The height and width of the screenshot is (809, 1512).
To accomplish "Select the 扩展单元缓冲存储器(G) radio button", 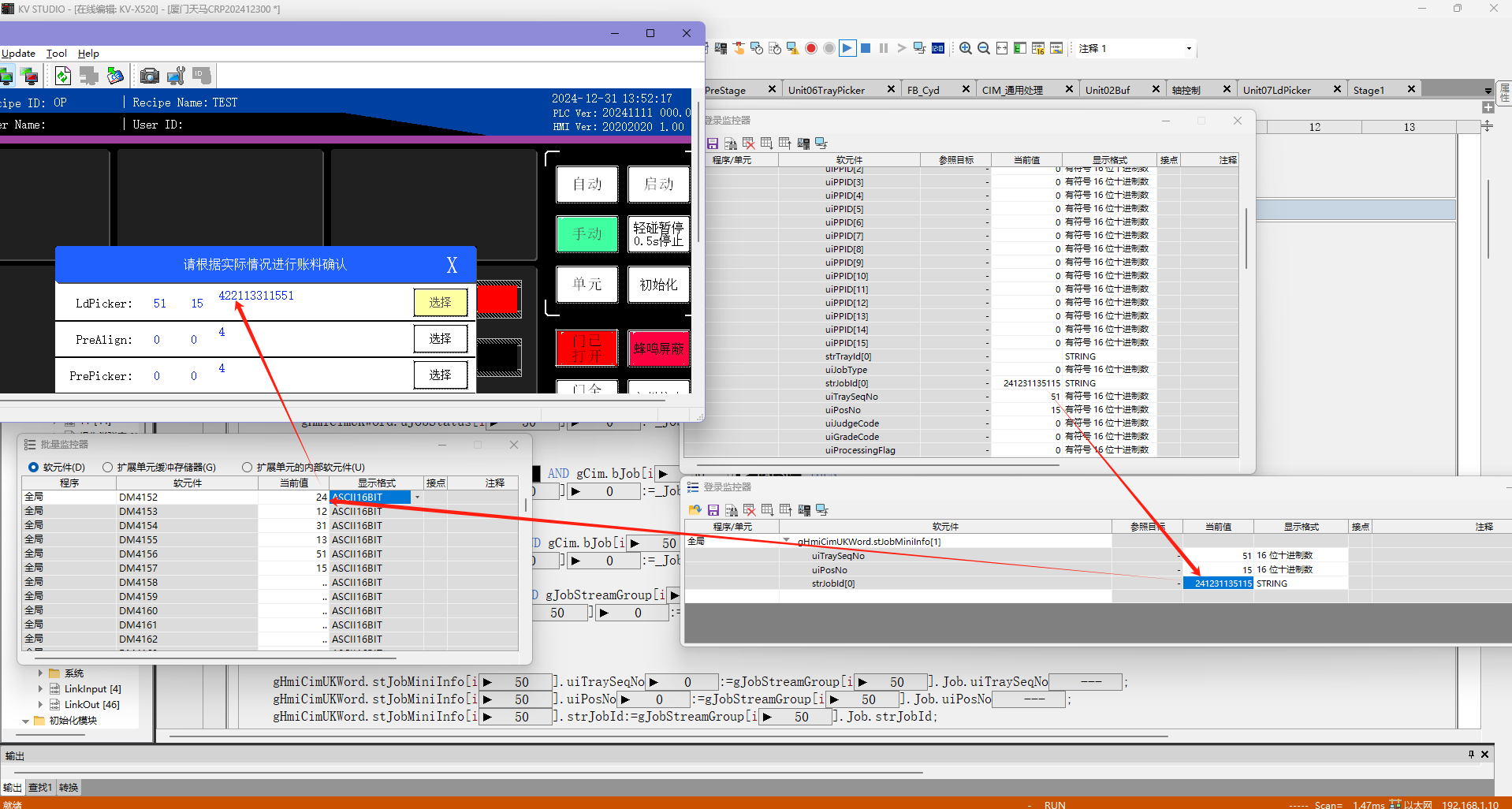I will (x=108, y=468).
